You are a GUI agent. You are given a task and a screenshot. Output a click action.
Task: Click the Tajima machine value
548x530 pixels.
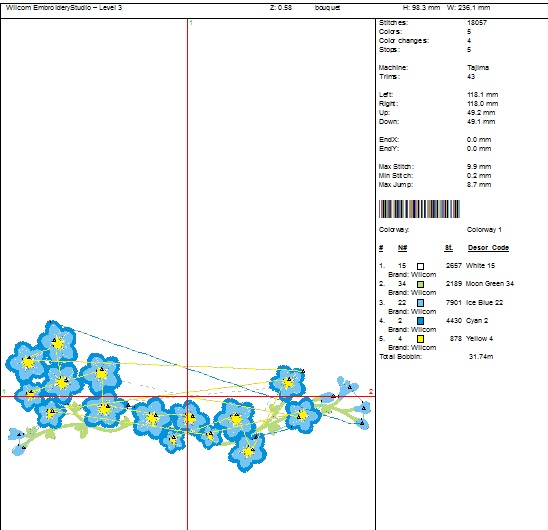pyautogui.click(x=478, y=67)
